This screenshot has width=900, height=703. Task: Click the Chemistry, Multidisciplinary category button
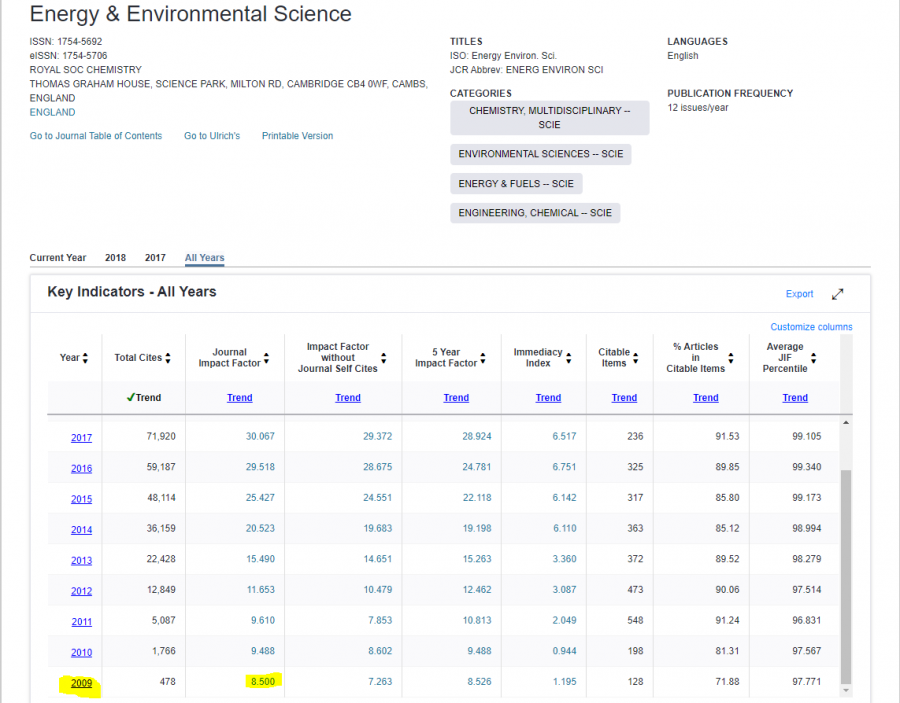549,118
